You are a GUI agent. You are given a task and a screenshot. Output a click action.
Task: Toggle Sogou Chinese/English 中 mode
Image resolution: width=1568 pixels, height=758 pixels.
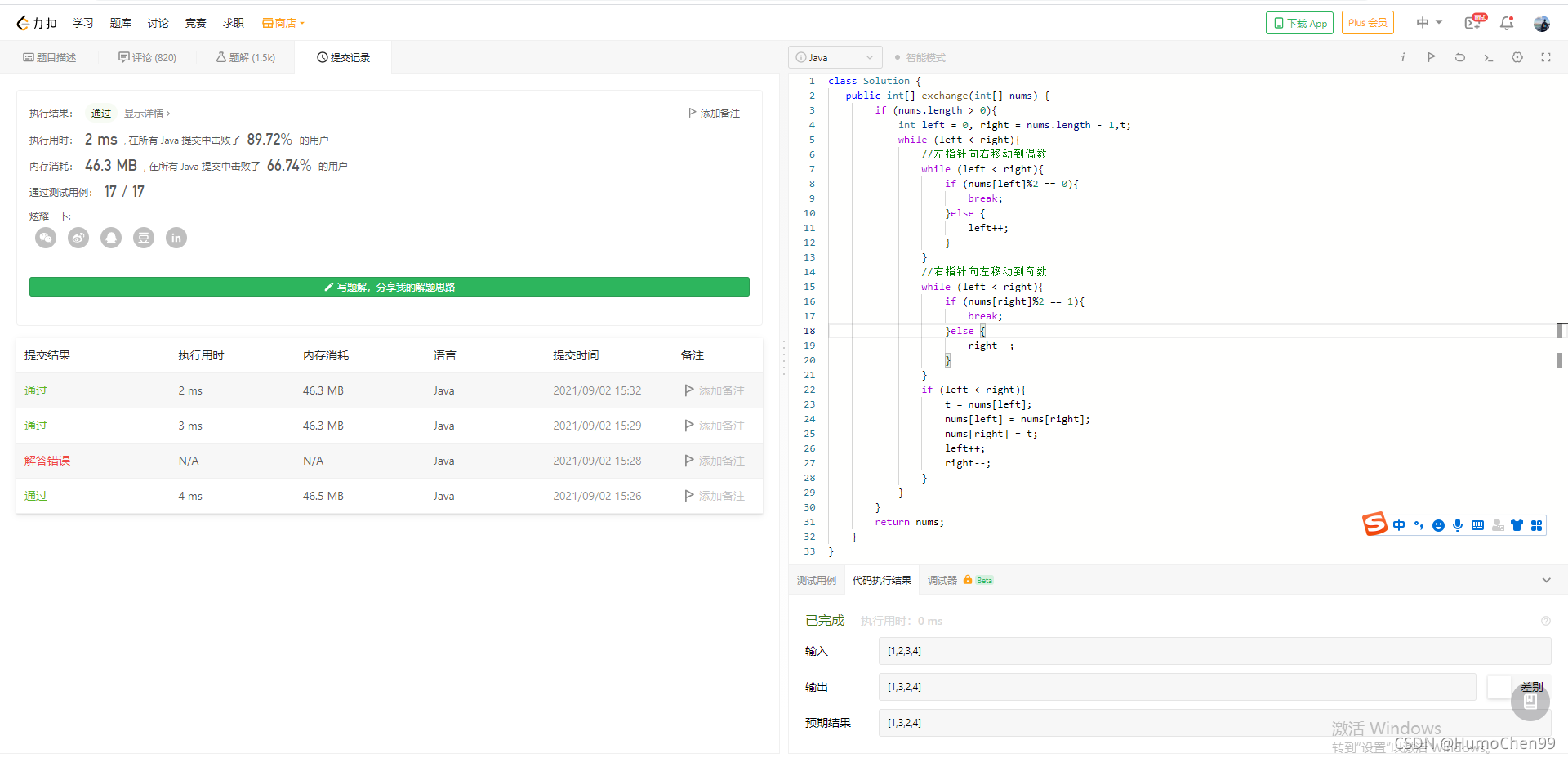point(1399,525)
